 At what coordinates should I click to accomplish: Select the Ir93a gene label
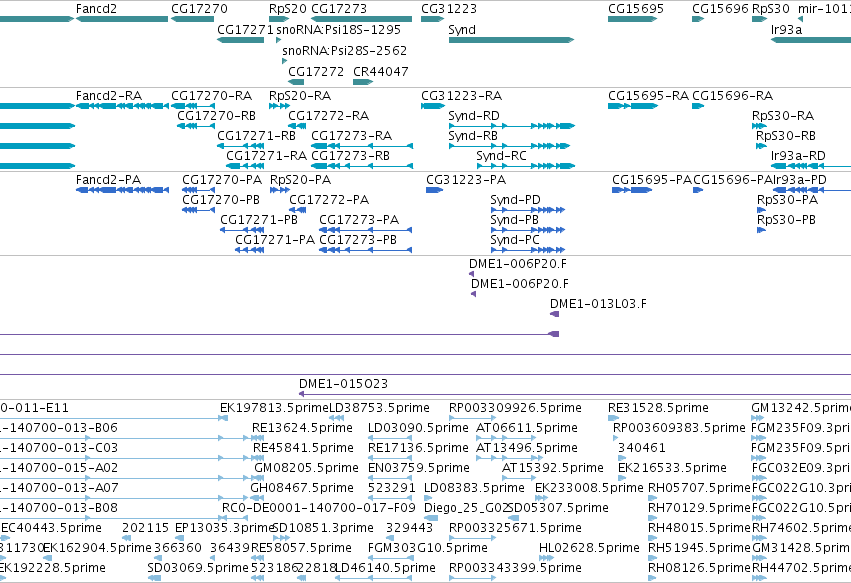(786, 29)
